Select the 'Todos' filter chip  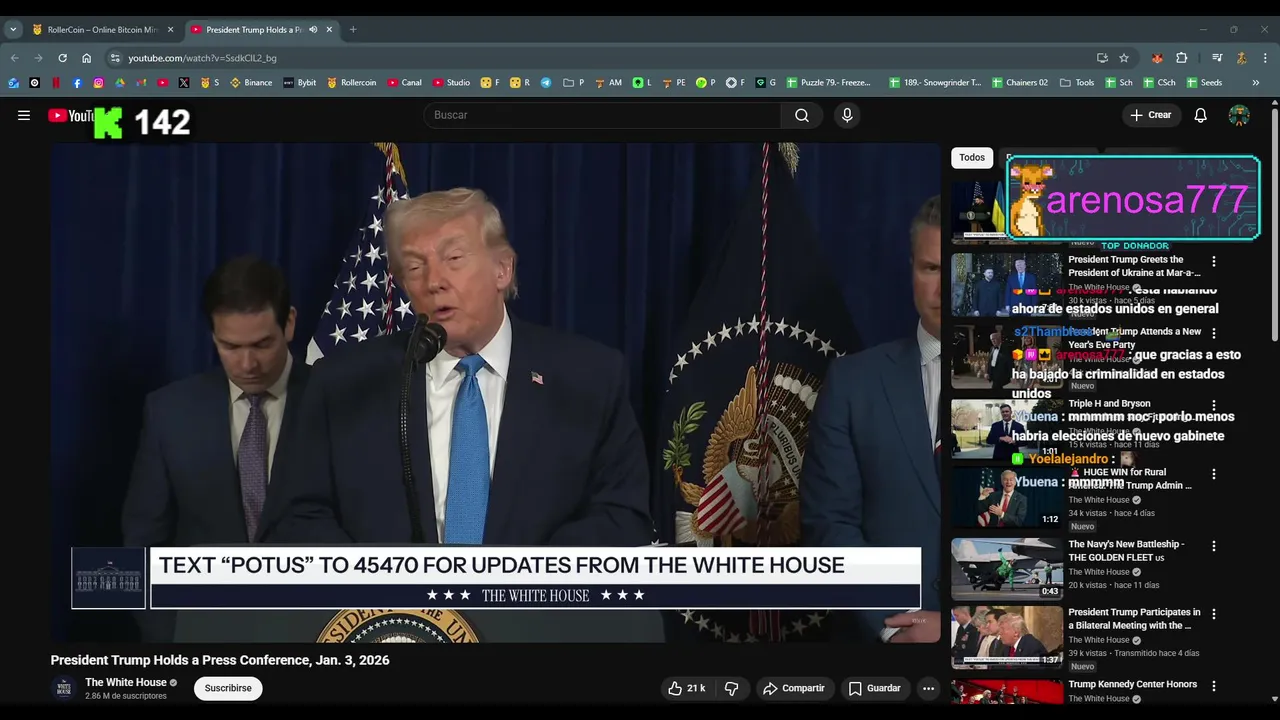pyautogui.click(x=972, y=157)
